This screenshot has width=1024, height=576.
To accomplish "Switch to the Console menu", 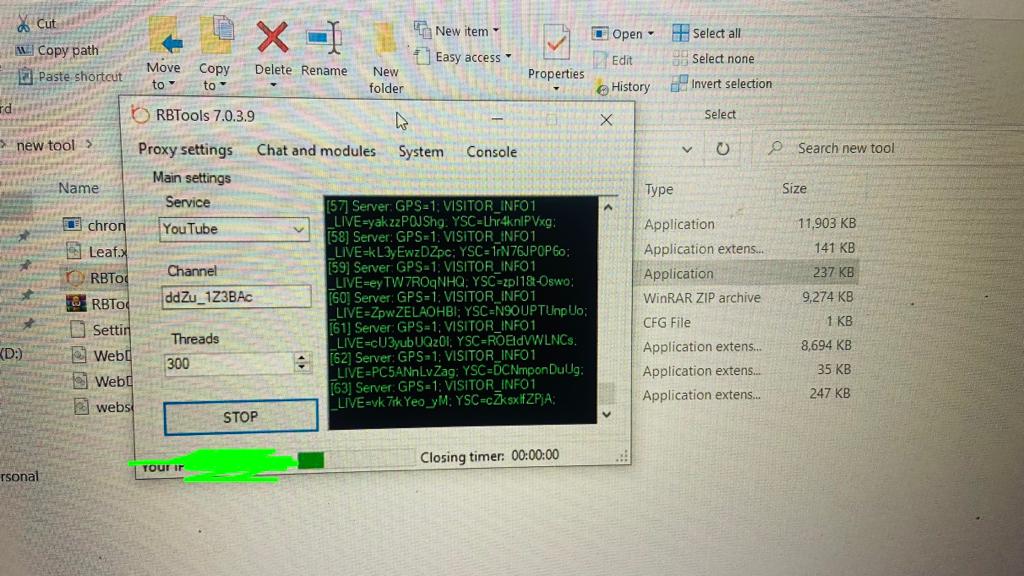I will (x=491, y=152).
